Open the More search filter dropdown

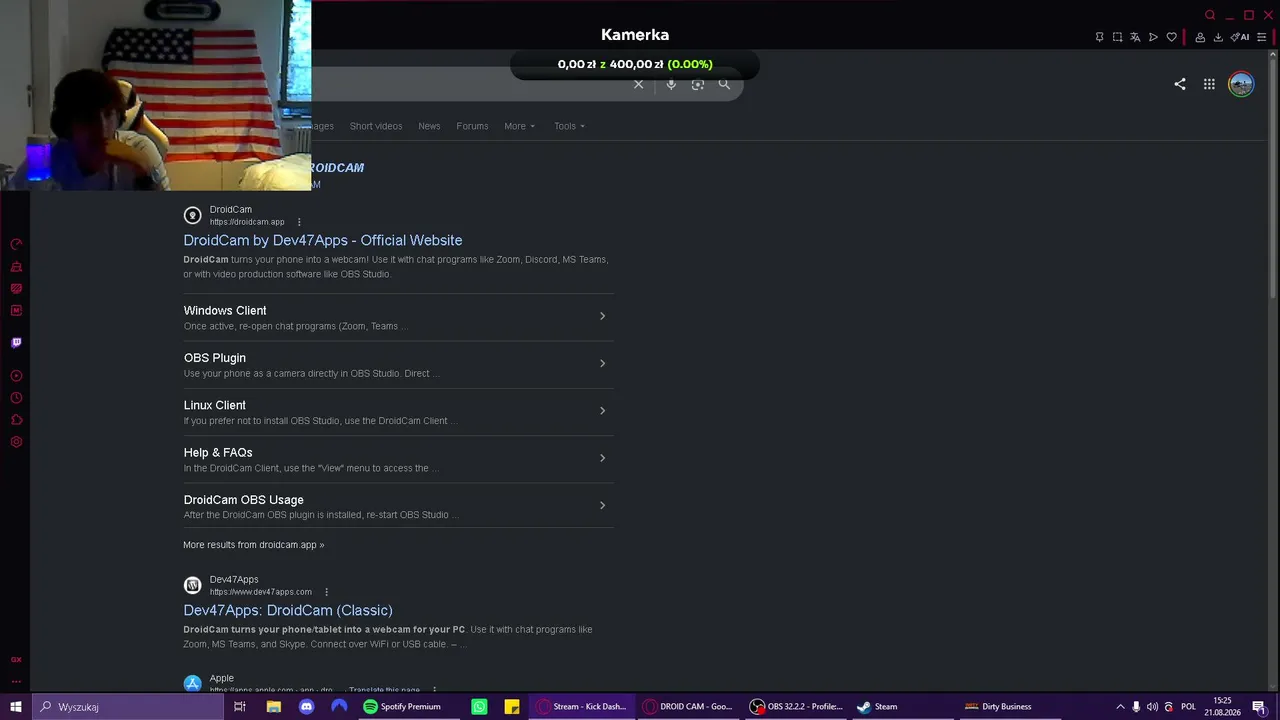point(520,126)
